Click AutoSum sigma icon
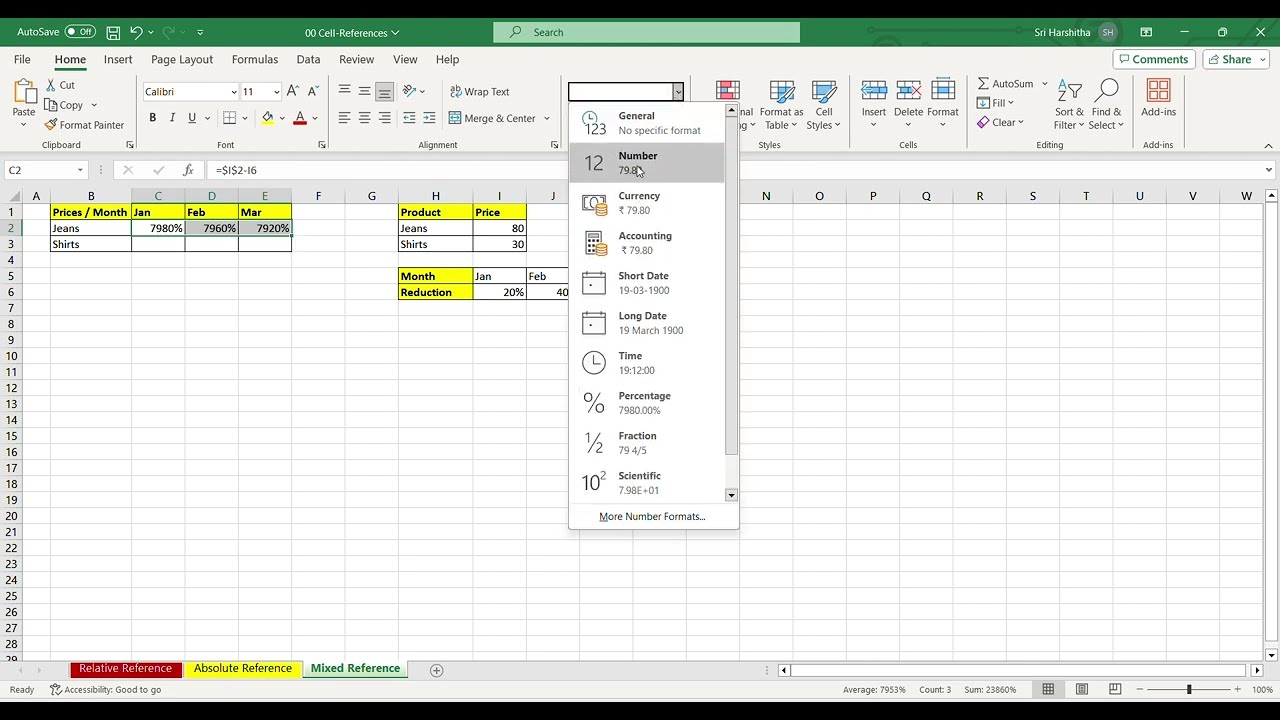This screenshot has height=720, width=1280. (983, 84)
